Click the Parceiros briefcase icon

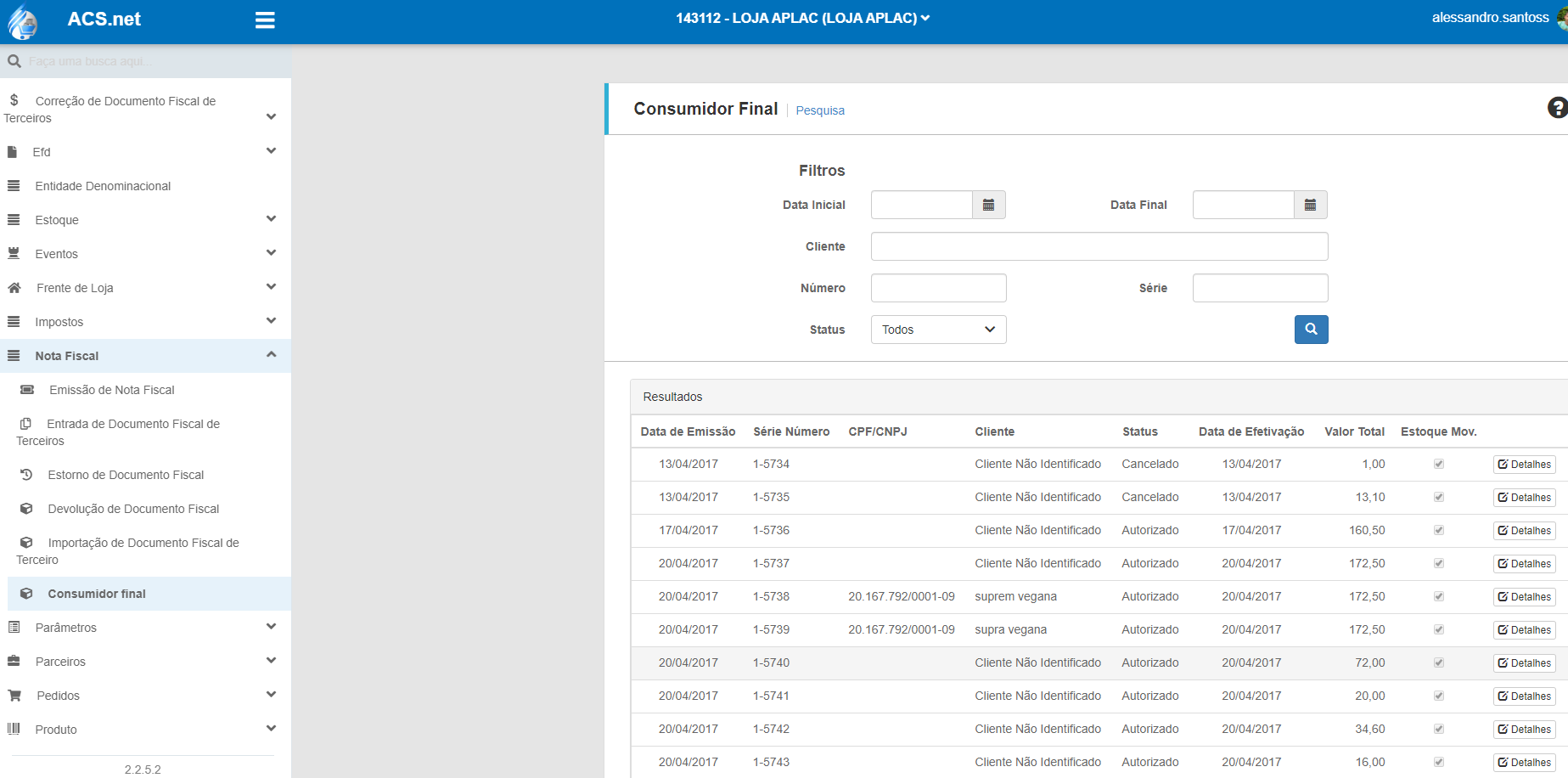tap(14, 661)
